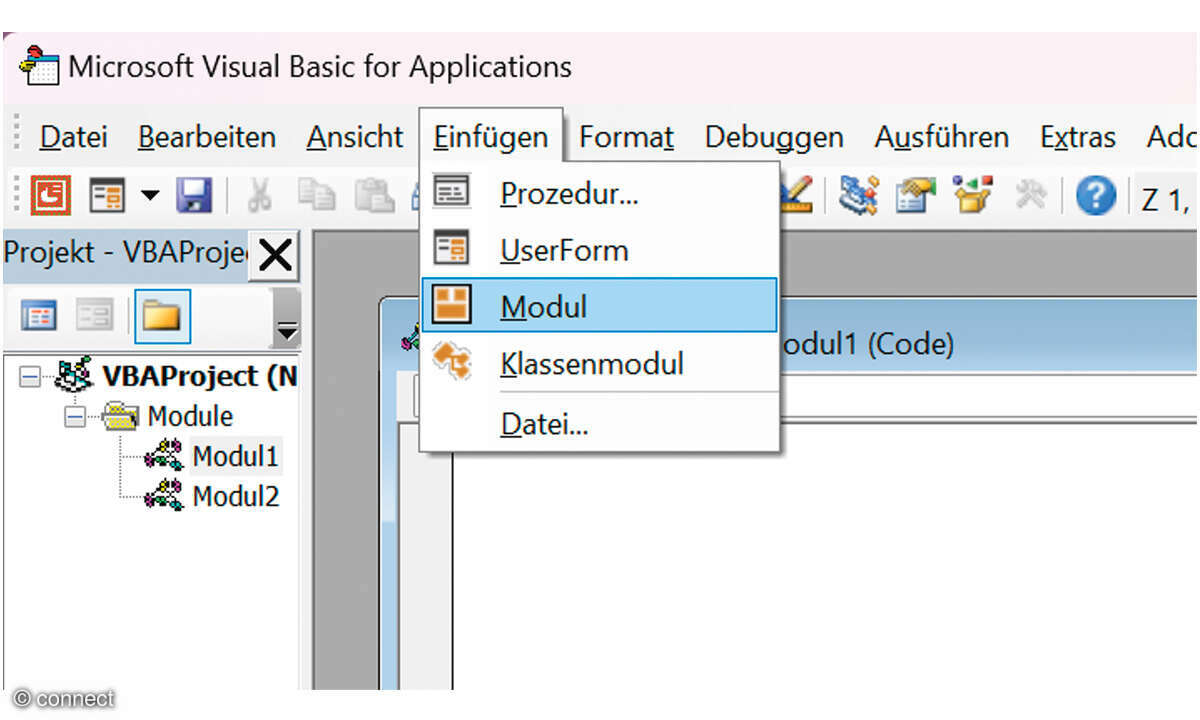
Task: Choose Modul from Einfügen menu
Action: click(x=600, y=306)
